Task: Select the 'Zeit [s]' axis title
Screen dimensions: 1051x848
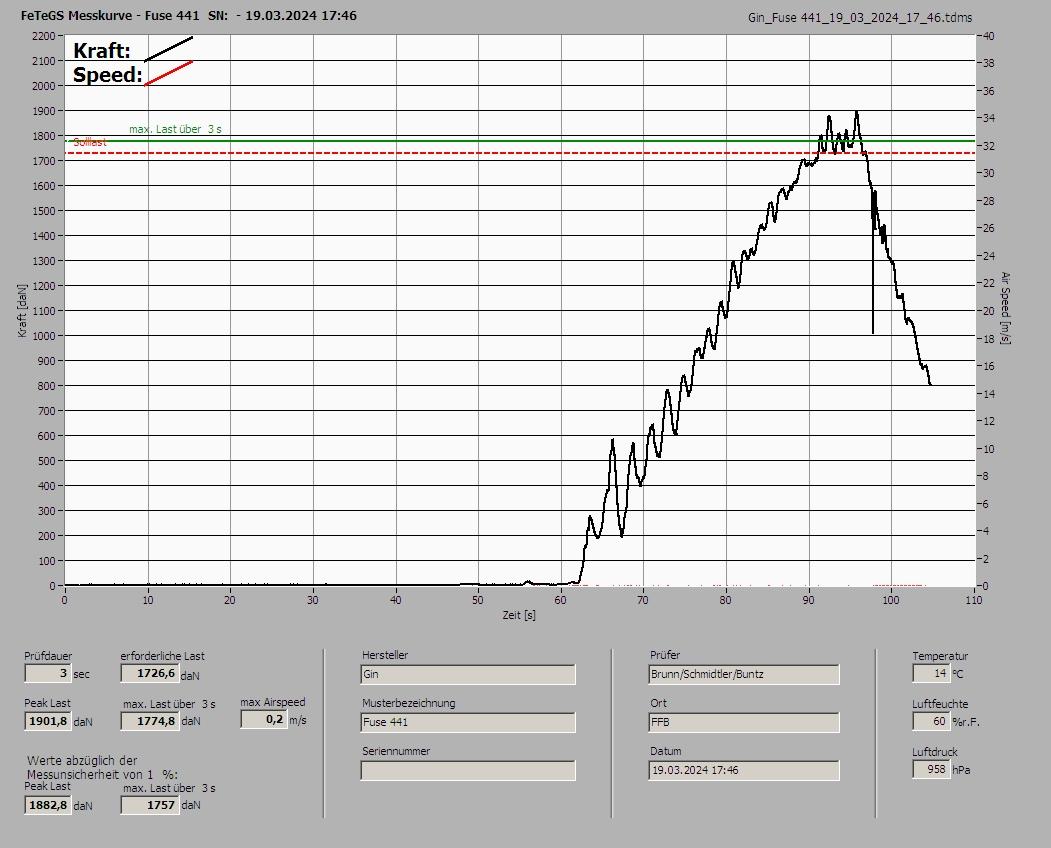Action: click(x=519, y=615)
